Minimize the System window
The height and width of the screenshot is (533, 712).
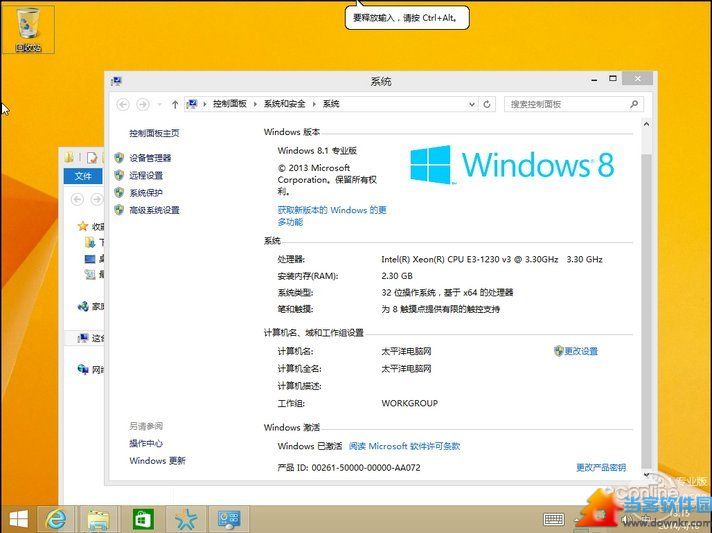[594, 79]
